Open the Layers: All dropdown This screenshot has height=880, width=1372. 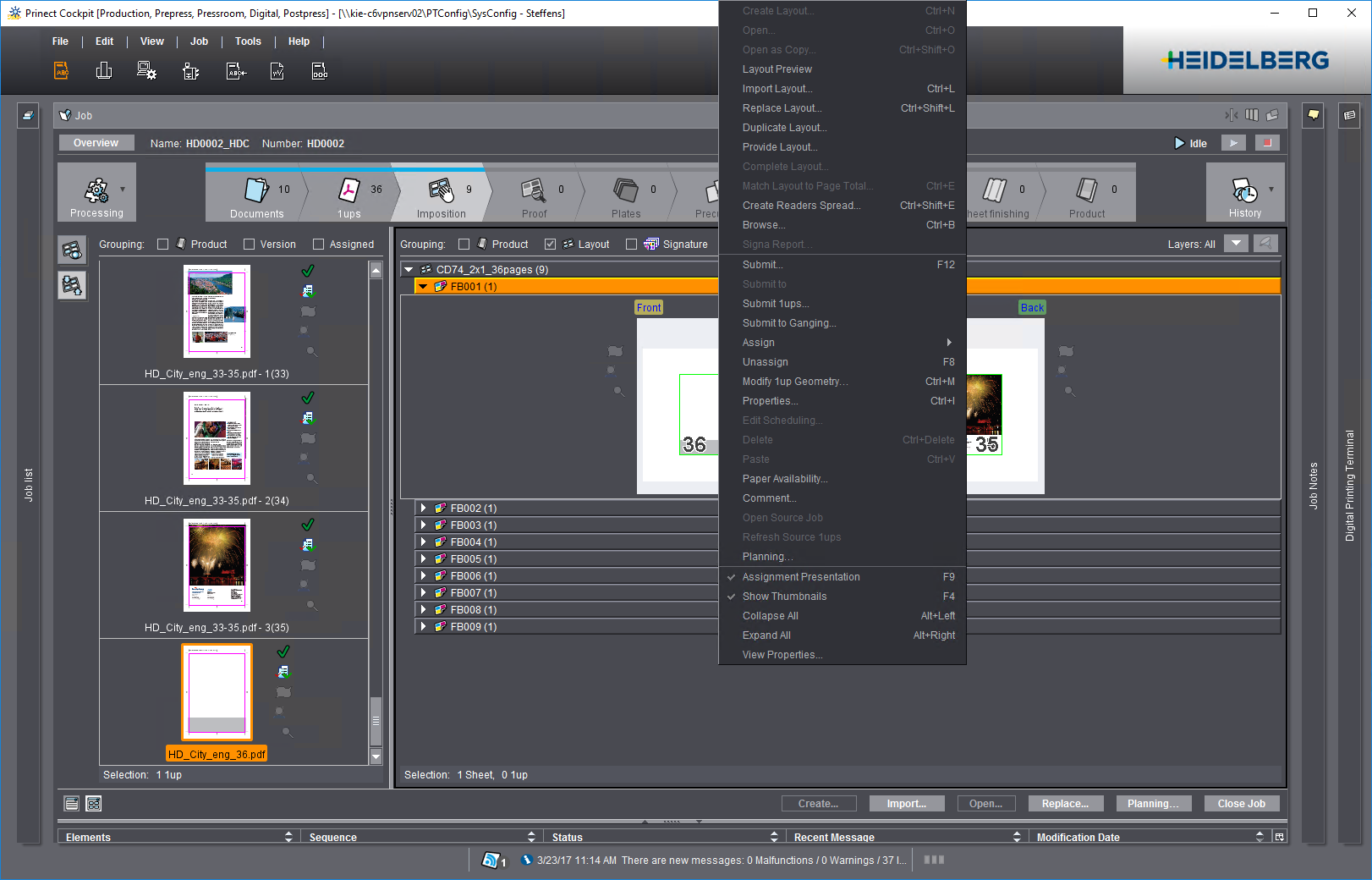click(x=1236, y=243)
